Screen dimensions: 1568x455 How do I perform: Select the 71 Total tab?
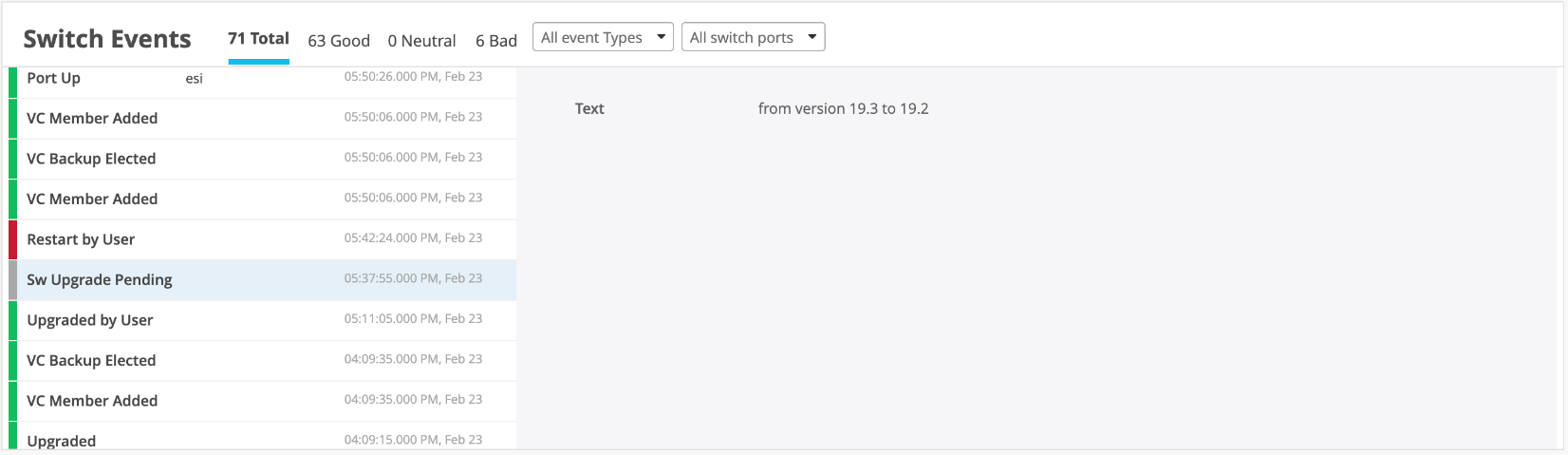258,39
